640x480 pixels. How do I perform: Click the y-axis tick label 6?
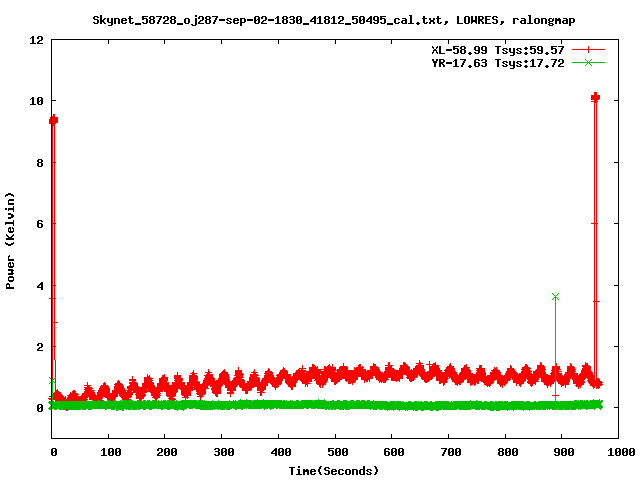click(40, 224)
